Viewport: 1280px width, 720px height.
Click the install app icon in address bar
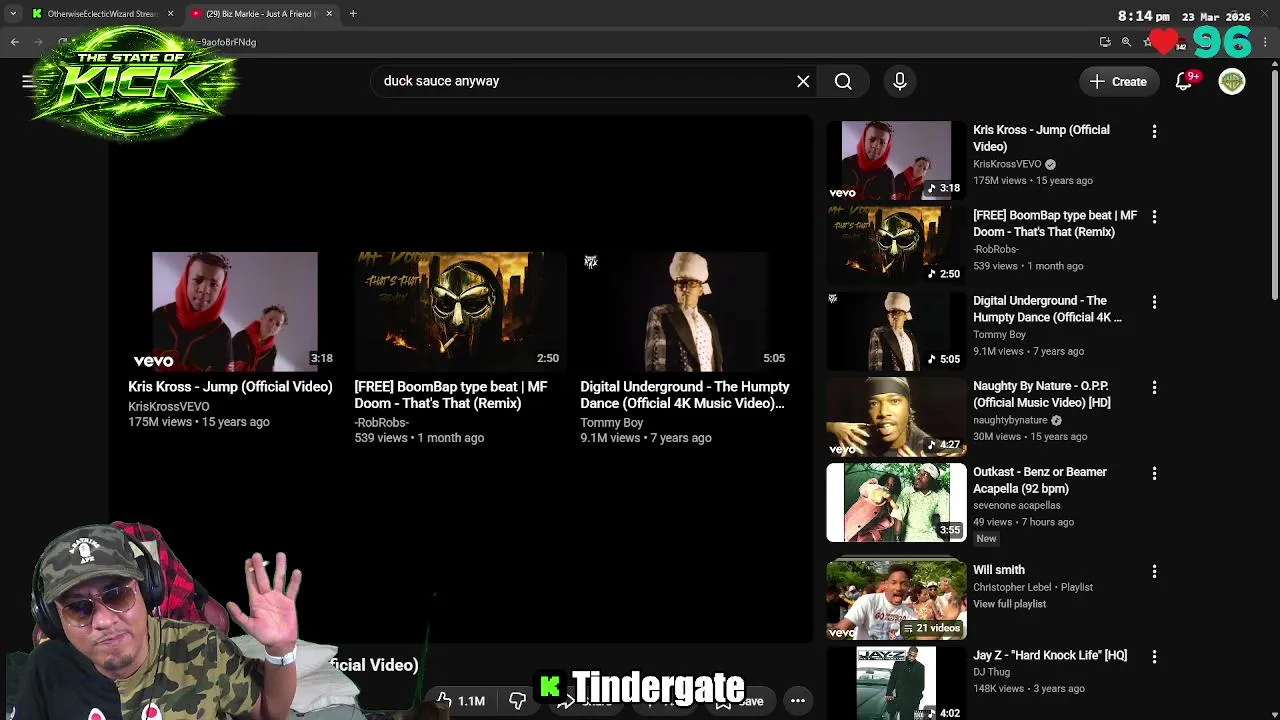pyautogui.click(x=1105, y=42)
